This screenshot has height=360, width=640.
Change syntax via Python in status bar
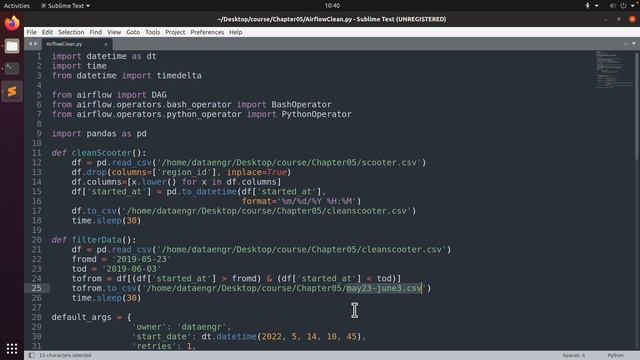(x=616, y=356)
